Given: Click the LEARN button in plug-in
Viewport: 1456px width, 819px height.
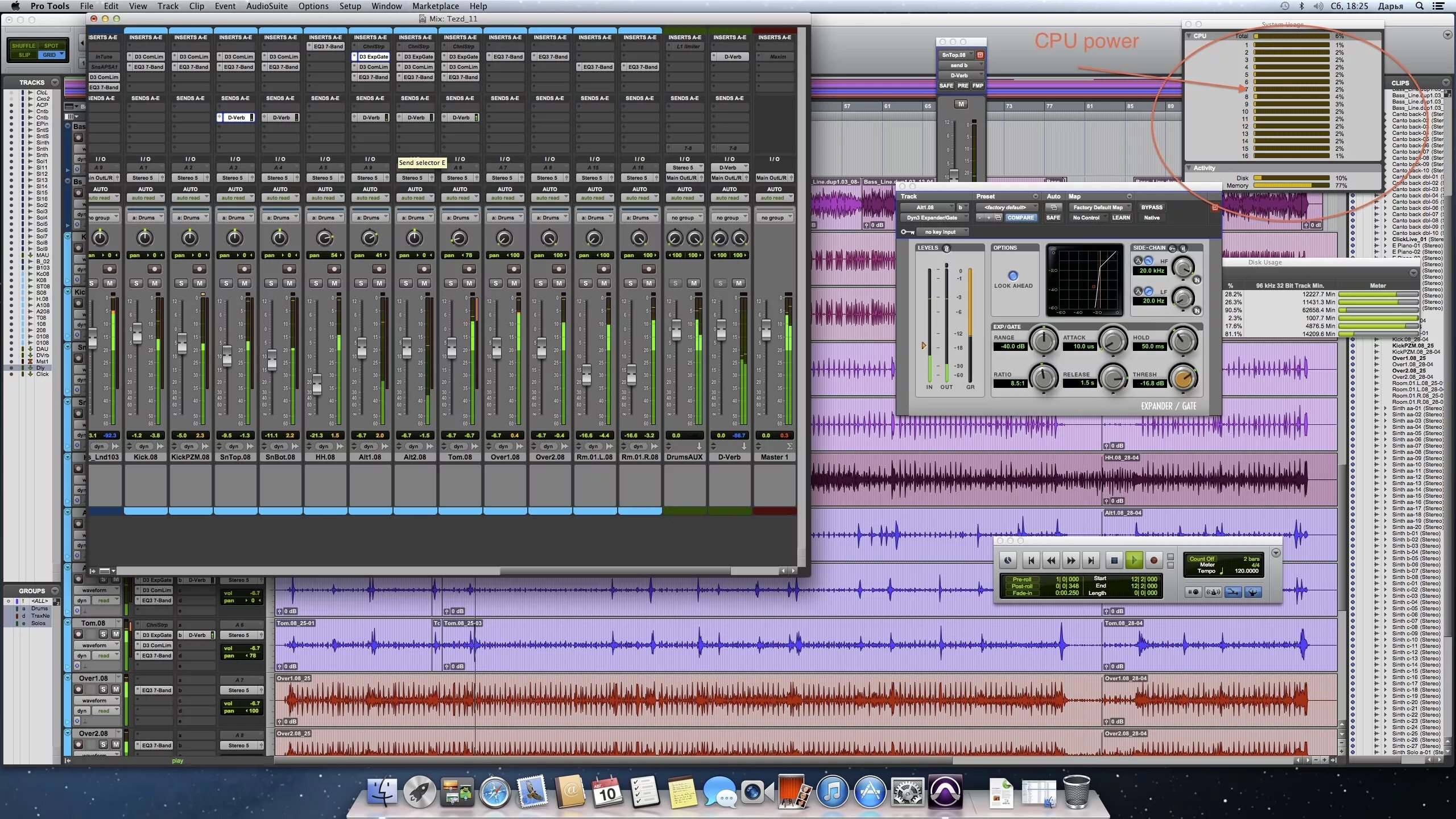Looking at the screenshot, I should (x=1121, y=218).
